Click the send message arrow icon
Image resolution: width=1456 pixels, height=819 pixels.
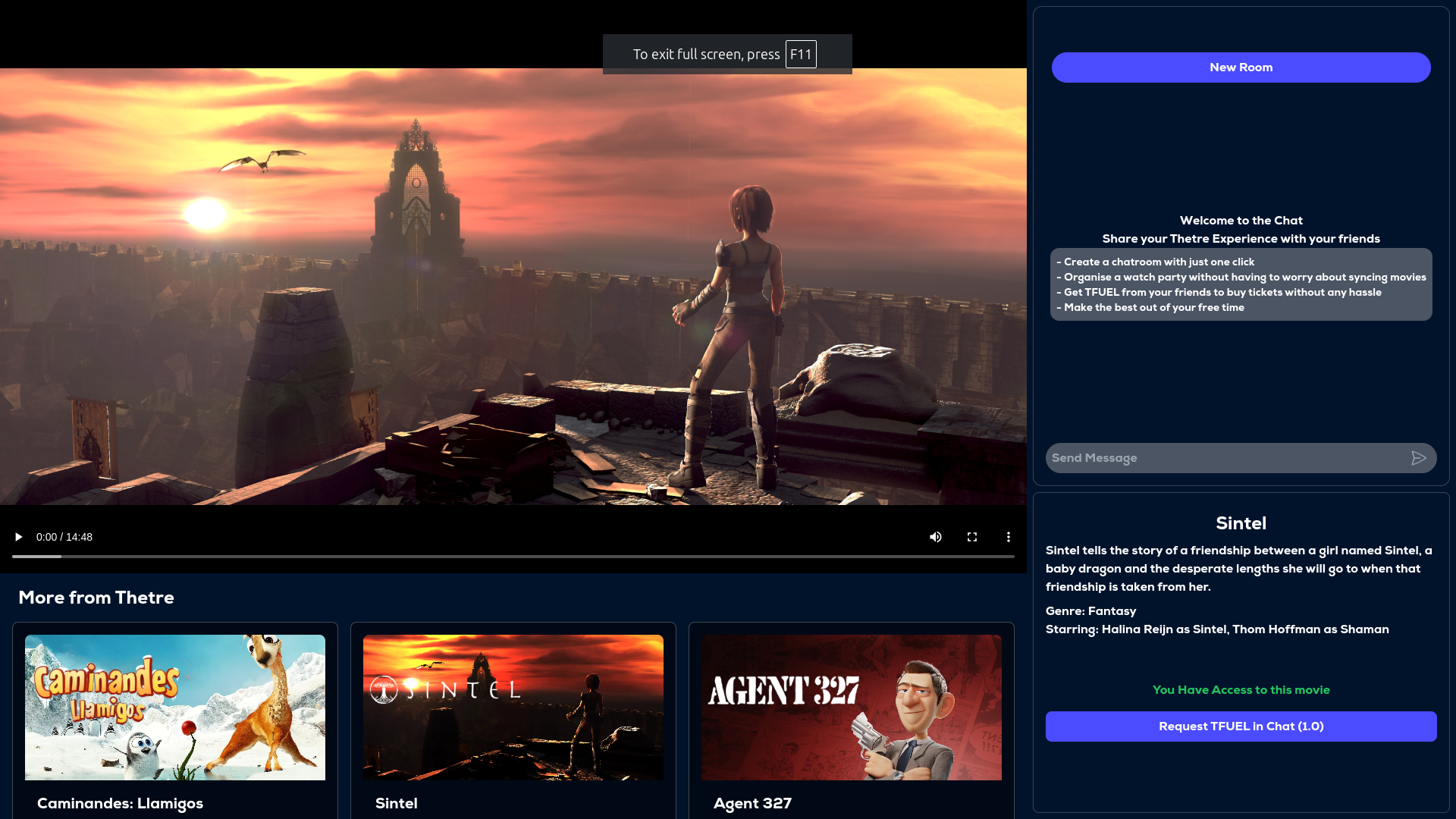tap(1418, 458)
